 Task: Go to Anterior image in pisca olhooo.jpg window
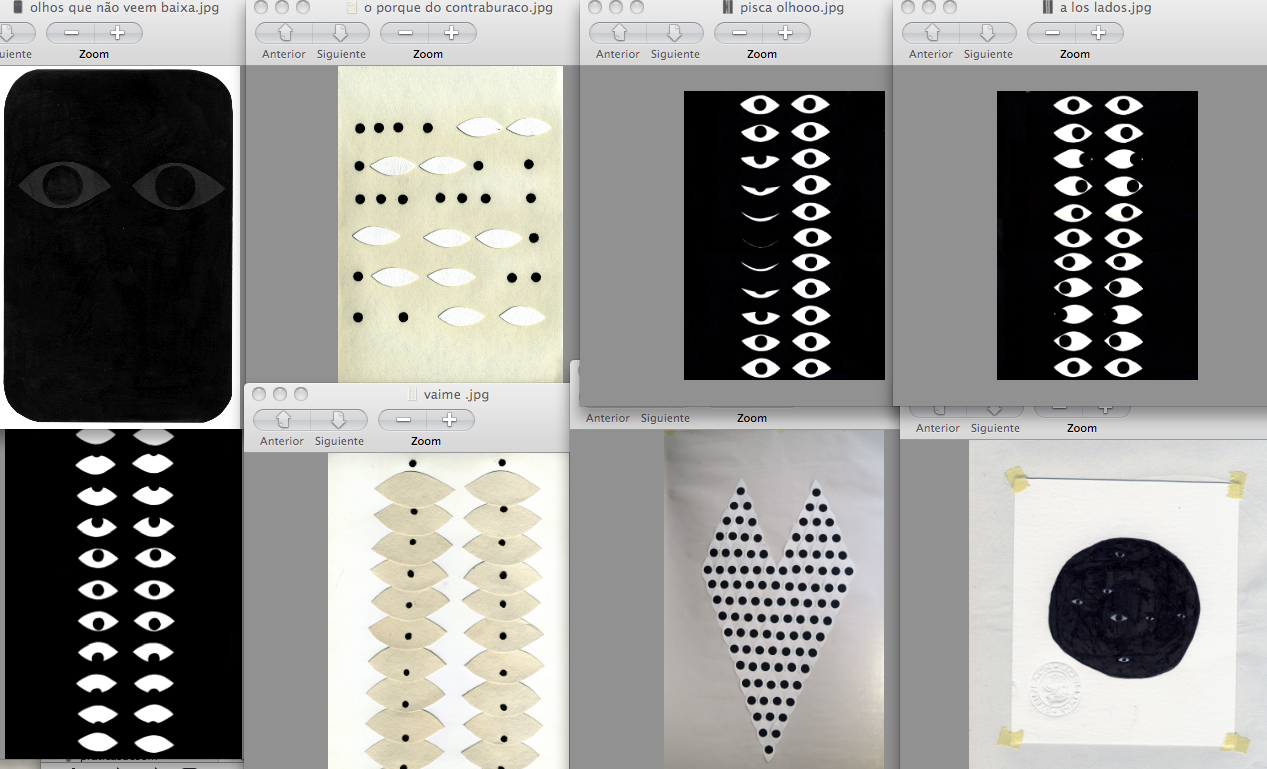click(618, 33)
